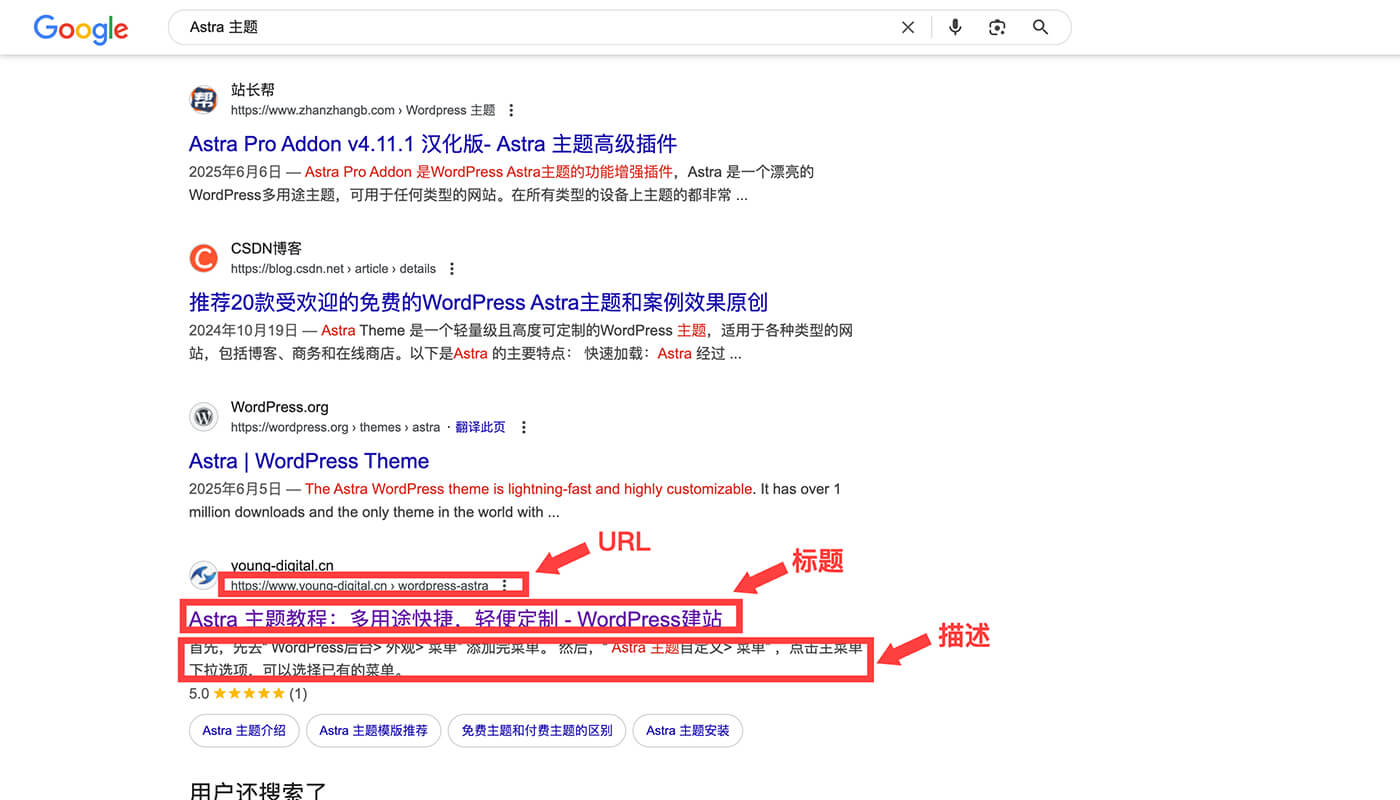
Task: Click the 2025年6月6日 result snippet
Action: [x=502, y=184]
